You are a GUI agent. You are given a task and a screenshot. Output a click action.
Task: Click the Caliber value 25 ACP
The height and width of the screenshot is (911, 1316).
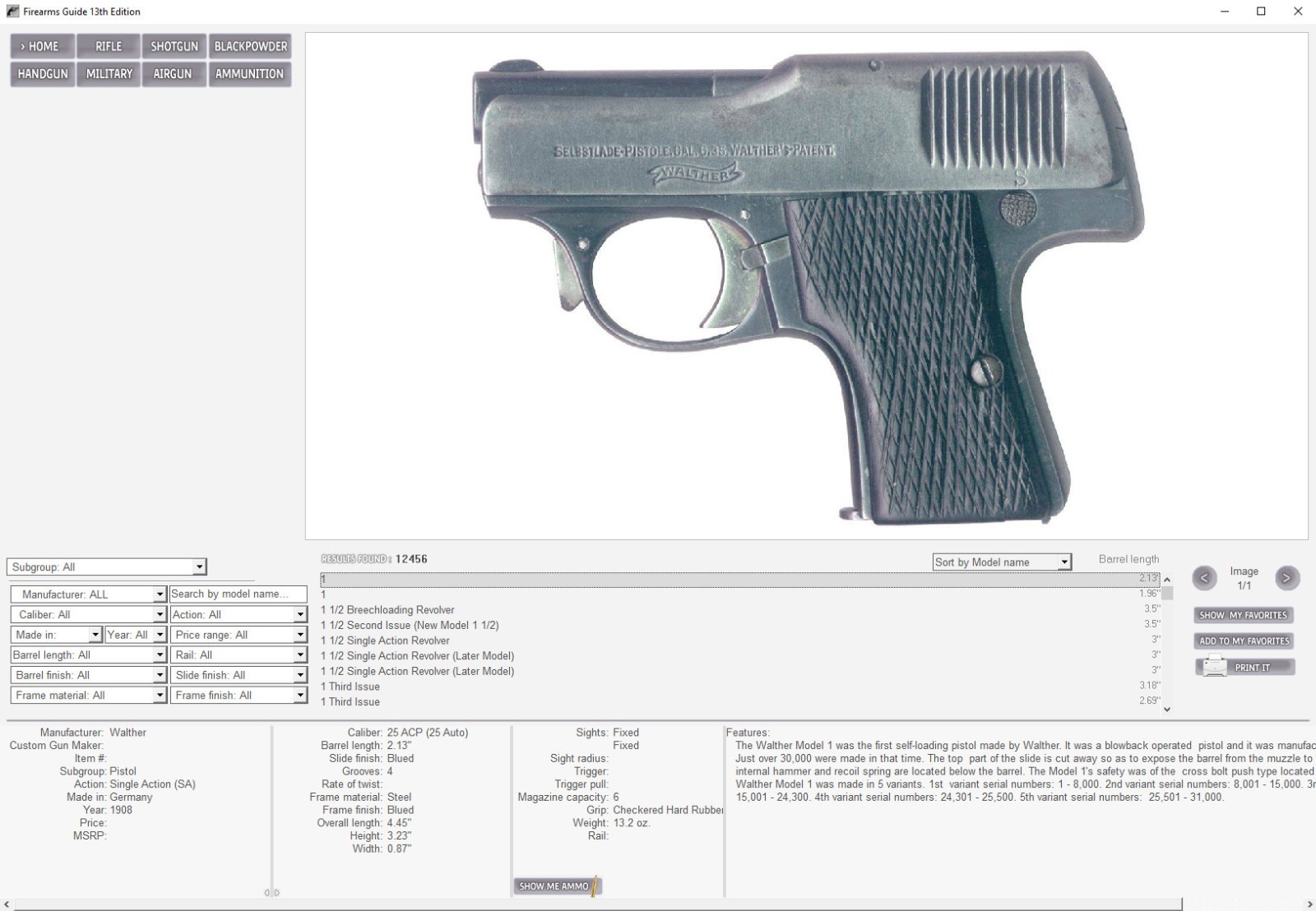pos(428,733)
